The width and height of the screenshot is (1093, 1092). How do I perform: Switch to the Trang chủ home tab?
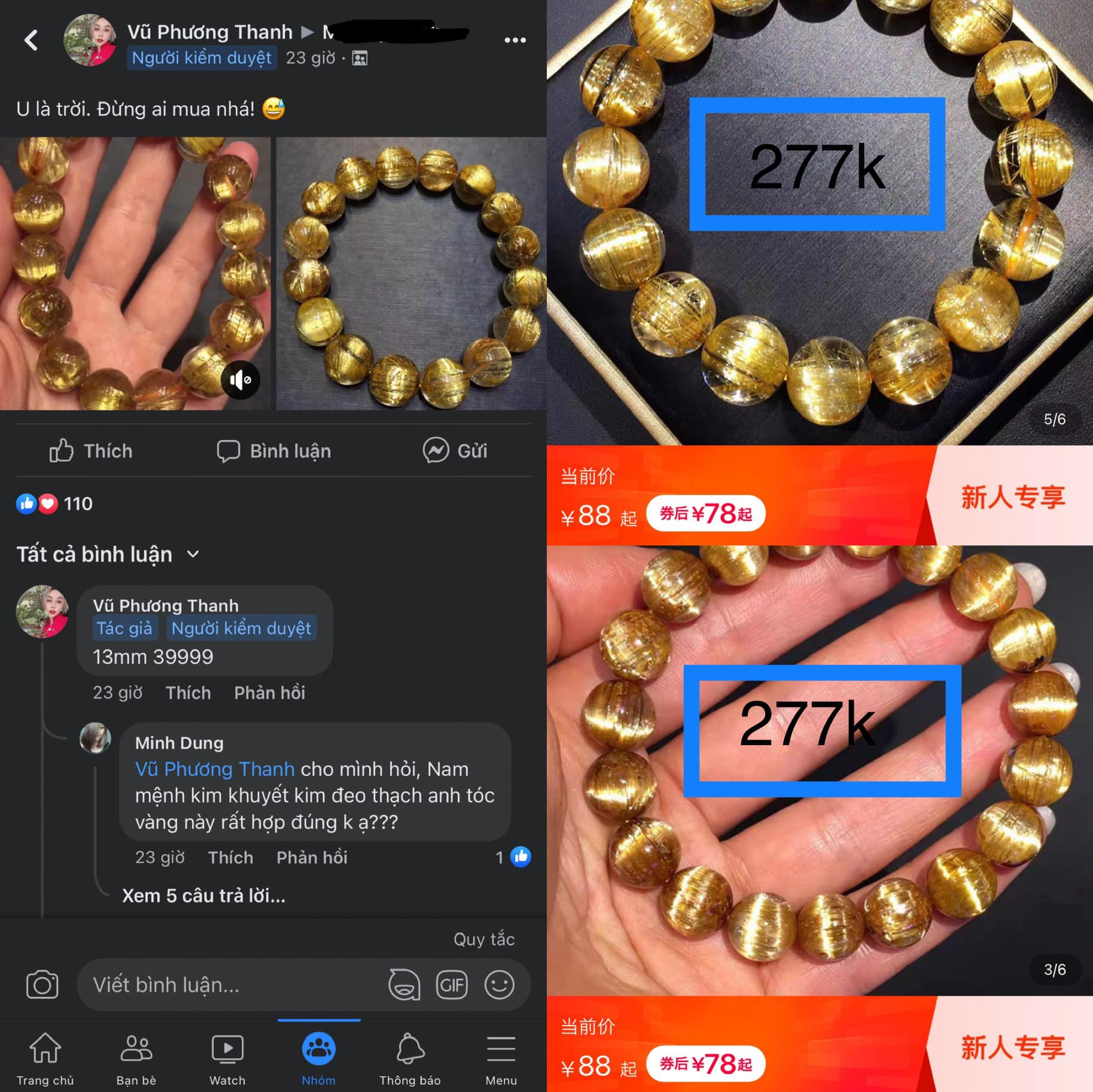[x=45, y=1058]
